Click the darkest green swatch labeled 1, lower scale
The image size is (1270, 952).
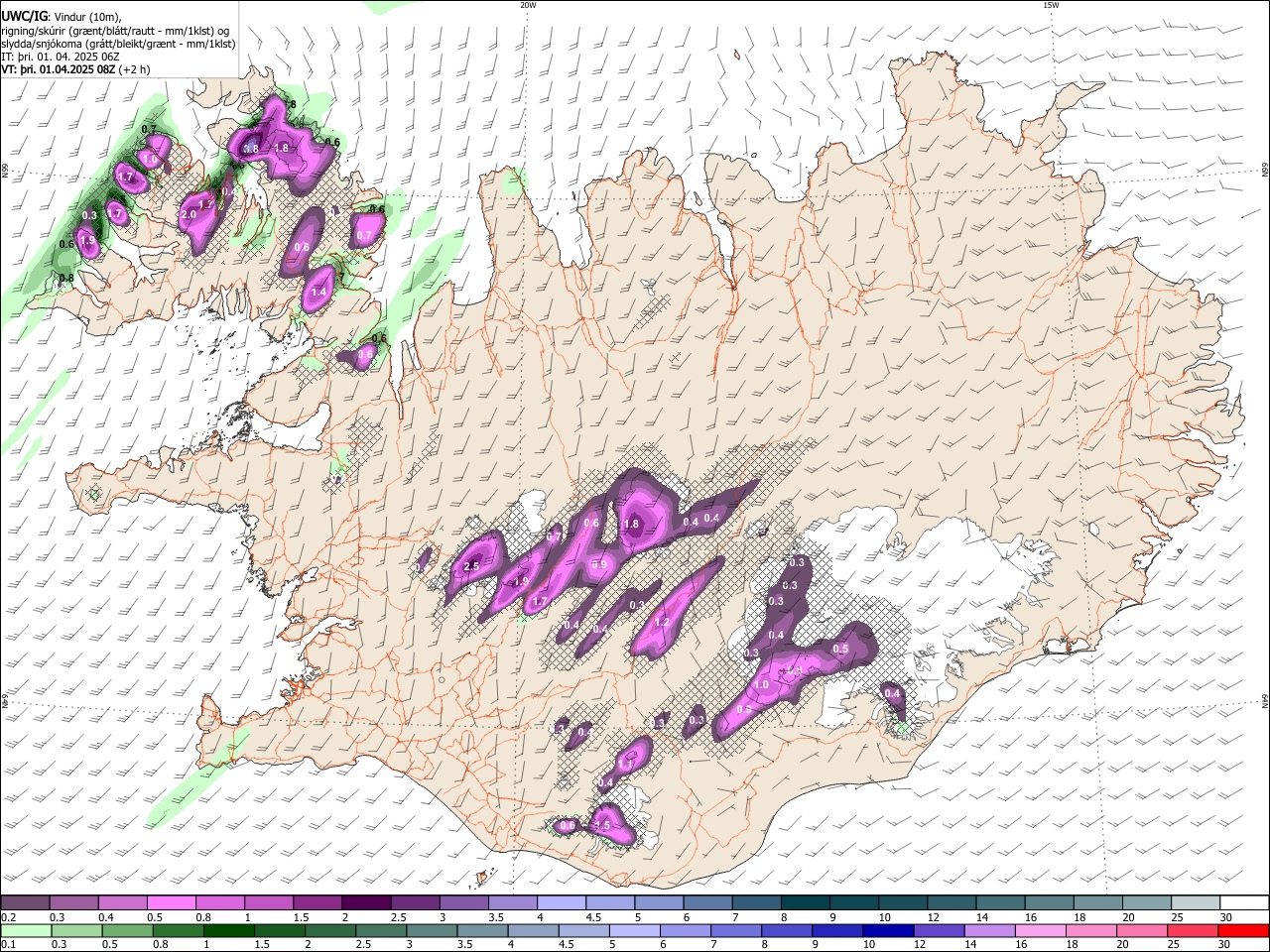tap(228, 931)
